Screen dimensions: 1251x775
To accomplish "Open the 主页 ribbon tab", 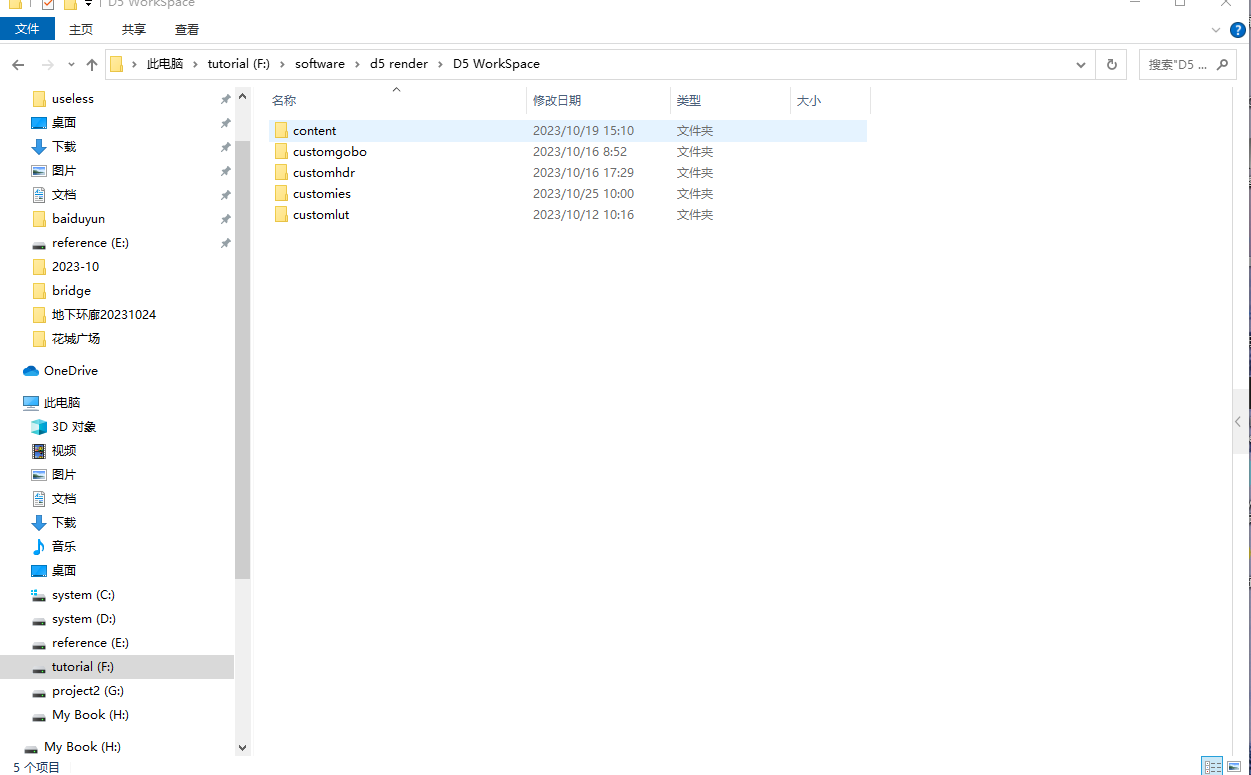I will point(81,29).
